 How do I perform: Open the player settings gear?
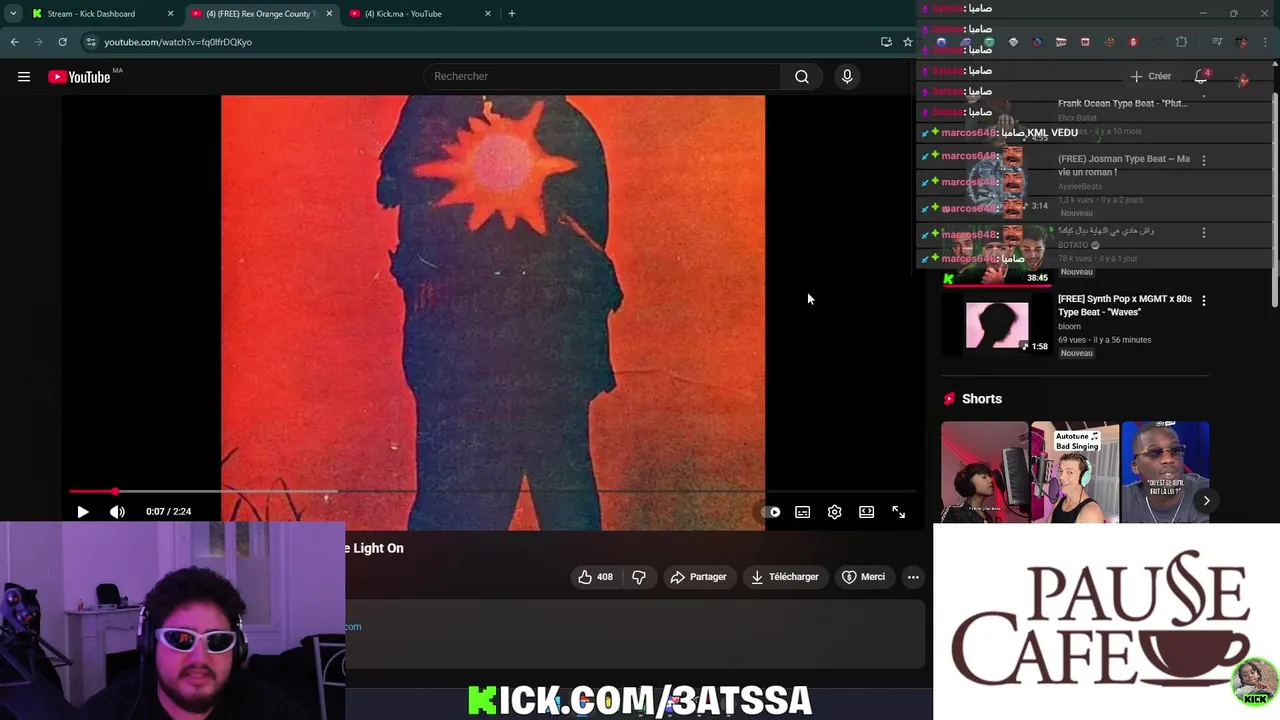tap(834, 512)
